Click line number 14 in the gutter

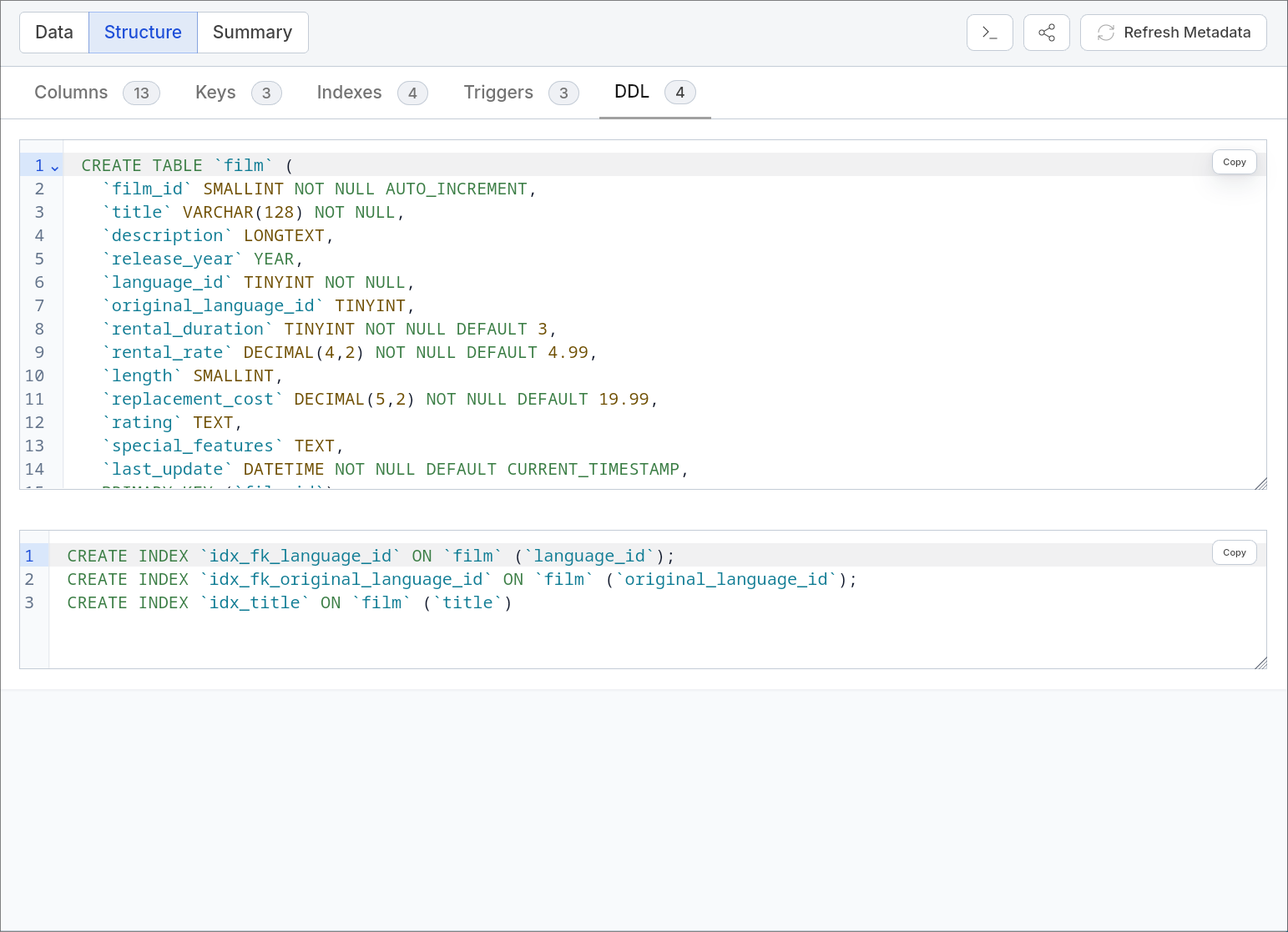point(34,469)
